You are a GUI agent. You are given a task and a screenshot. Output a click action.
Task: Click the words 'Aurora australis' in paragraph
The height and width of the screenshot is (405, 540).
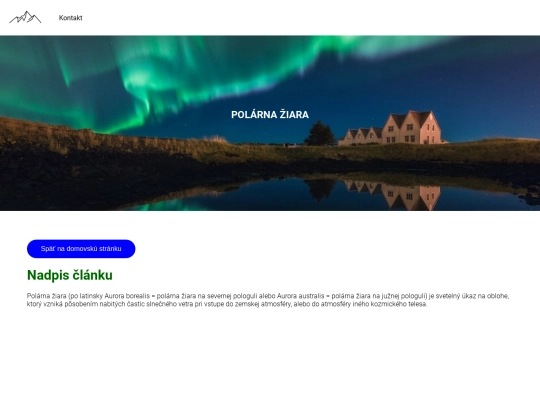click(x=301, y=296)
